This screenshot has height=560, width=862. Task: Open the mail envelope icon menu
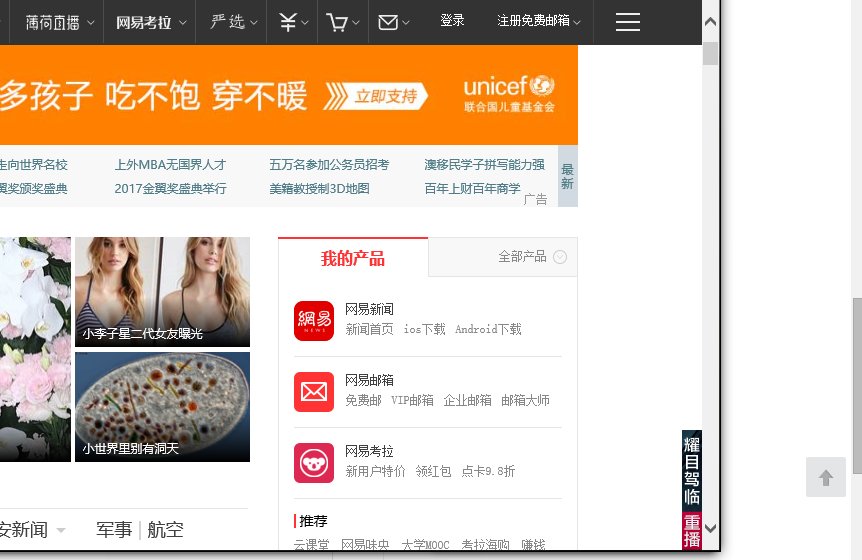(x=393, y=22)
